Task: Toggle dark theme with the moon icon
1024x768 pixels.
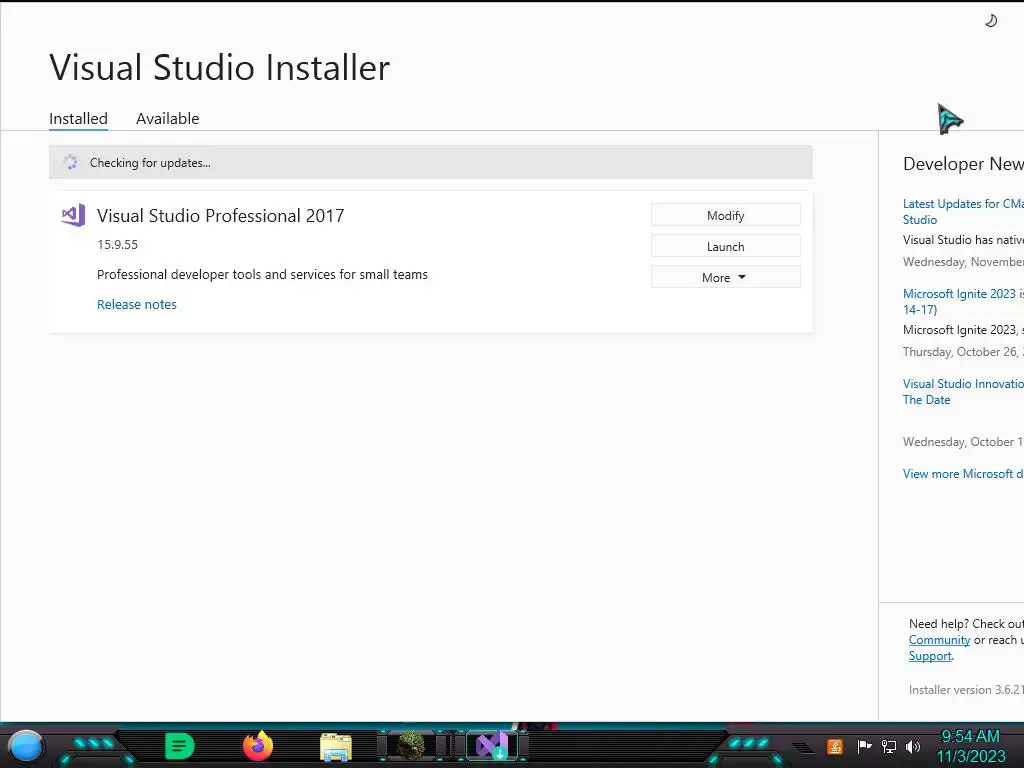Action: 991,21
